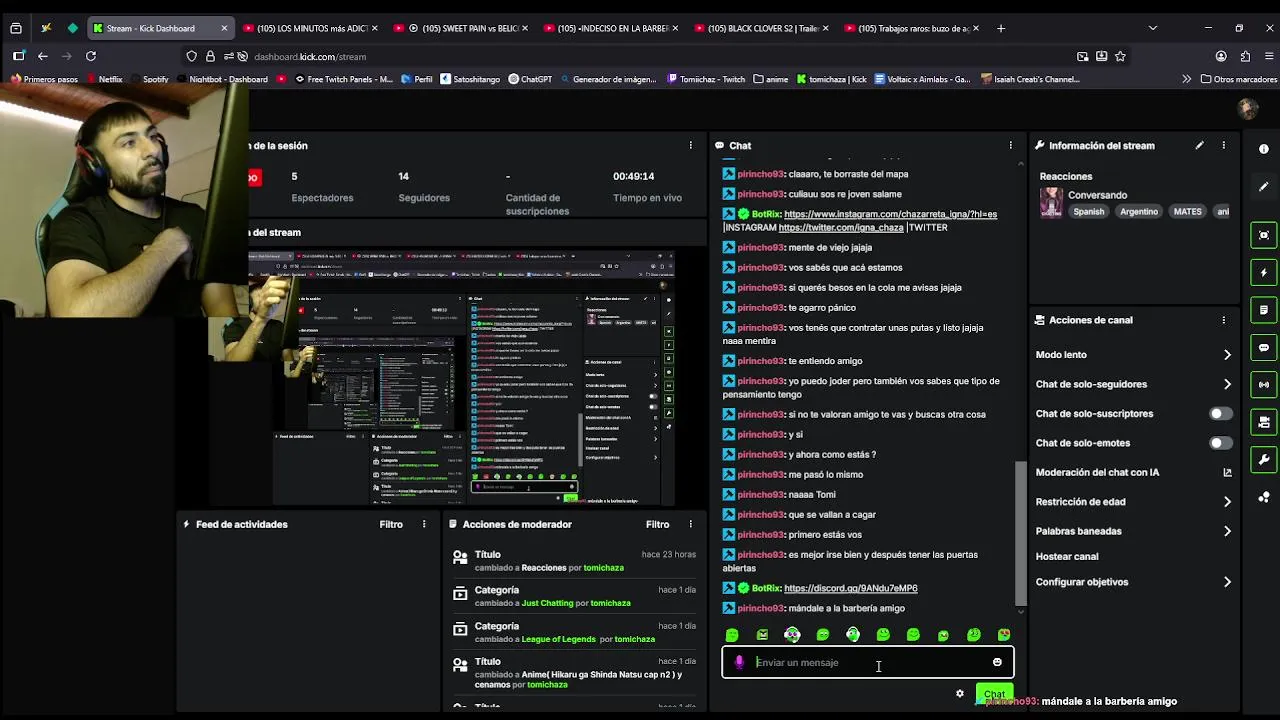
Task: Click the browser address bar URL
Action: click(310, 57)
